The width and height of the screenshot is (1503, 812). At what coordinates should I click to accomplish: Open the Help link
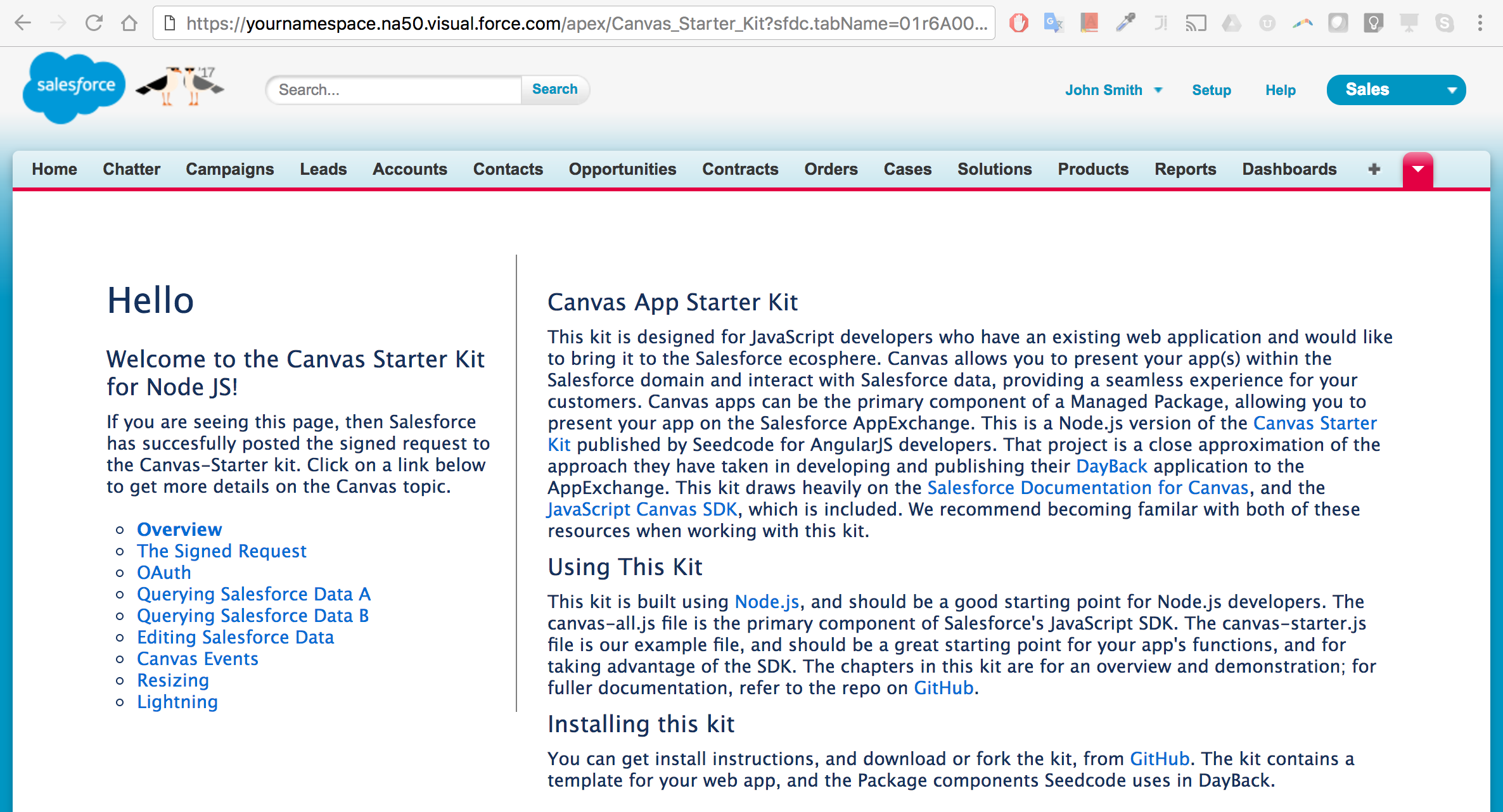click(1281, 90)
